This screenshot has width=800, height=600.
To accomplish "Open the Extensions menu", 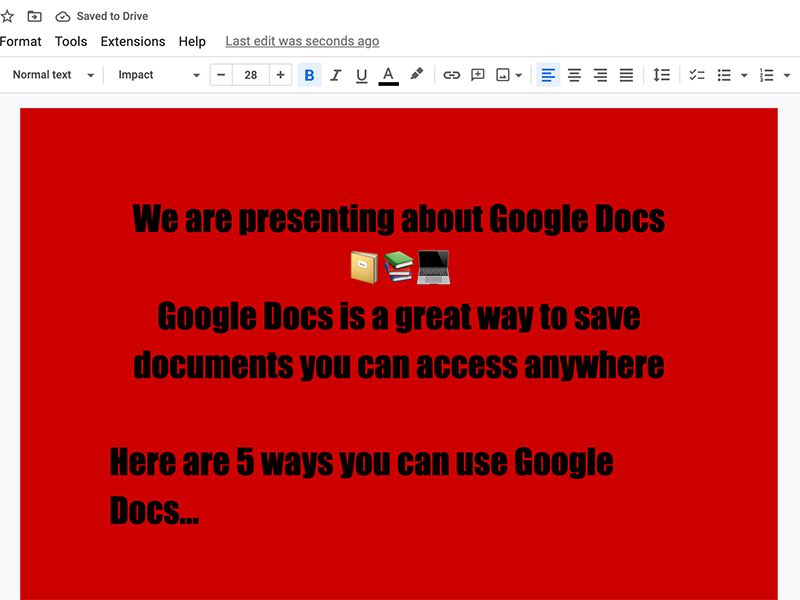I will pos(133,41).
